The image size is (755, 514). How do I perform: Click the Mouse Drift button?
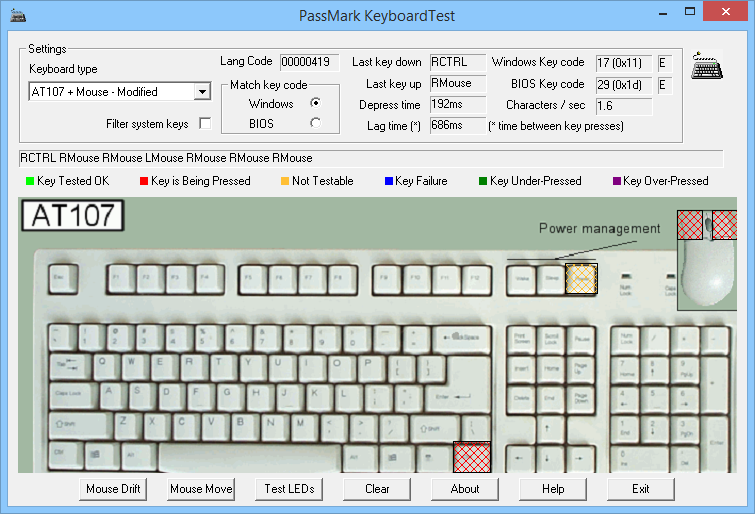113,489
